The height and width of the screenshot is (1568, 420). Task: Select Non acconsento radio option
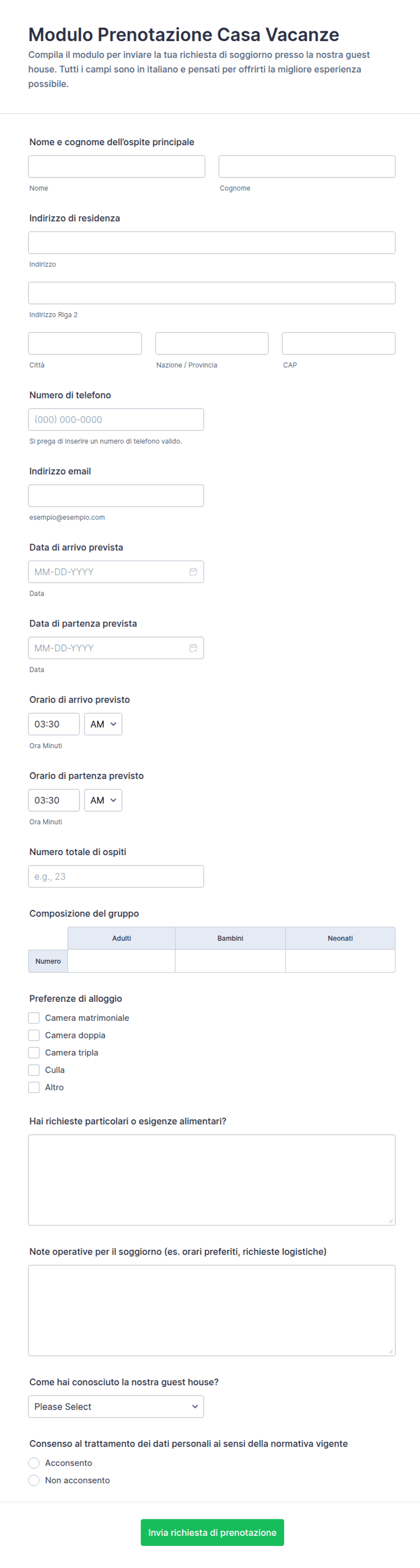click(34, 1480)
